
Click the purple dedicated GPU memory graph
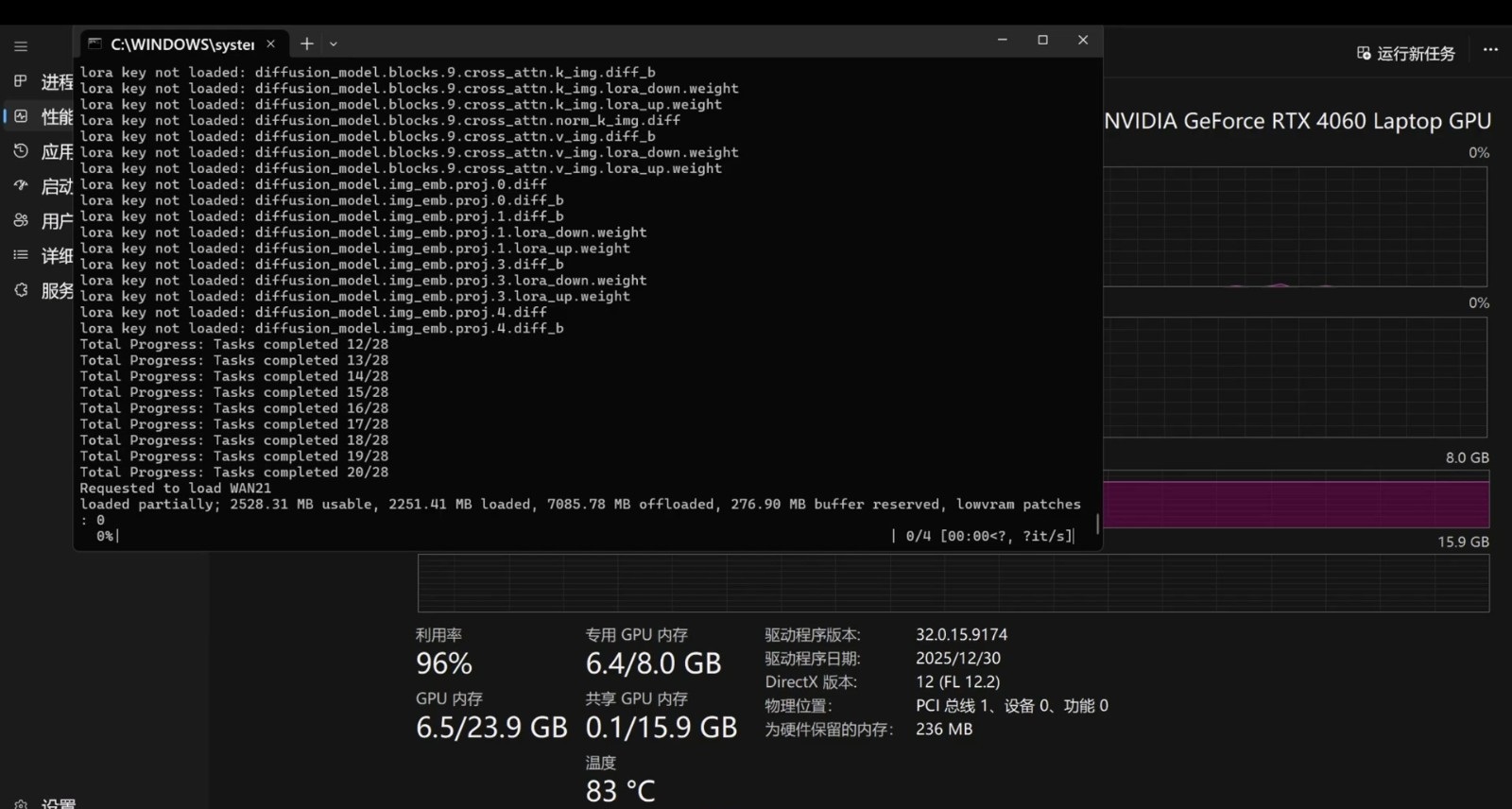tap(1295, 504)
